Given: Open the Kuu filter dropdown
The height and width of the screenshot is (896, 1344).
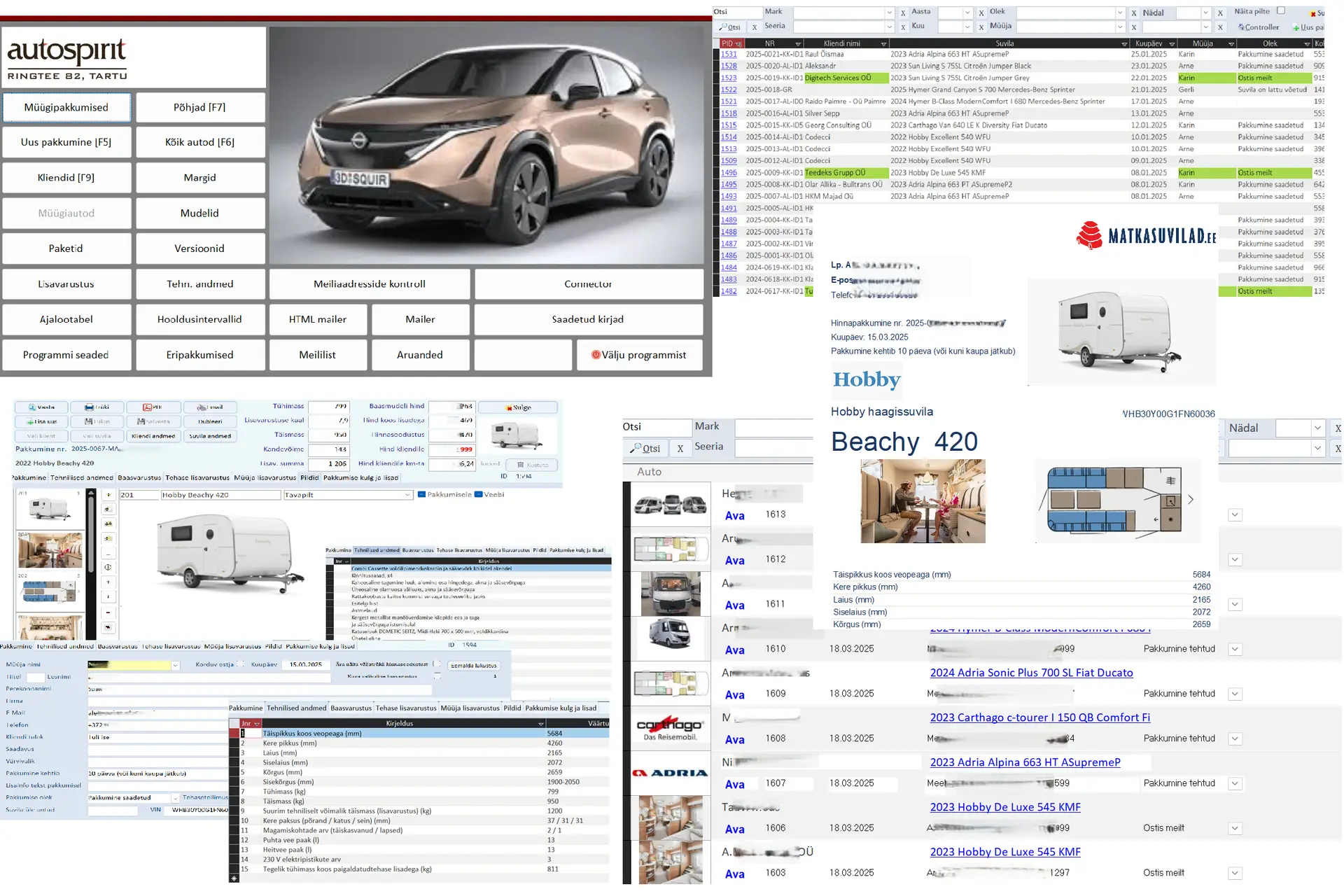Looking at the screenshot, I should click(967, 27).
